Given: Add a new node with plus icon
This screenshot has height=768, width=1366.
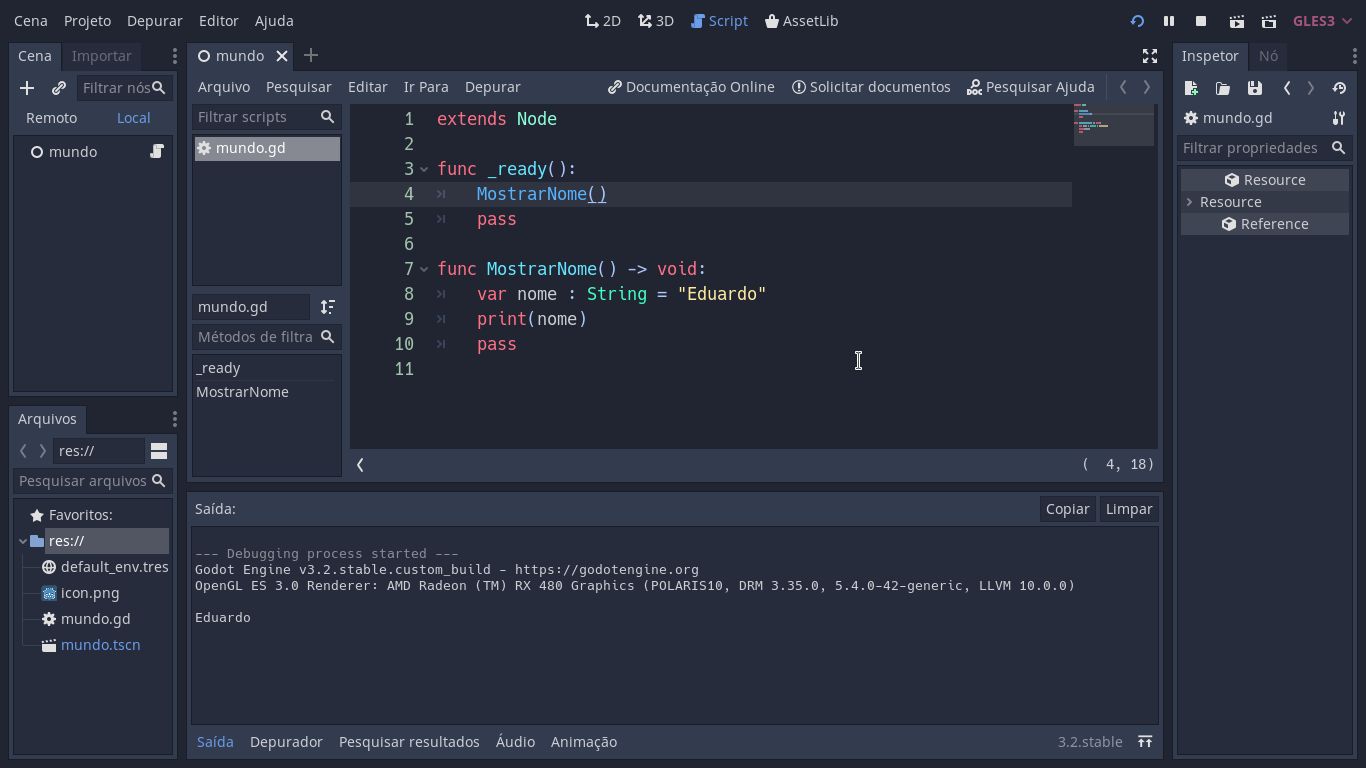Looking at the screenshot, I should 27,89.
